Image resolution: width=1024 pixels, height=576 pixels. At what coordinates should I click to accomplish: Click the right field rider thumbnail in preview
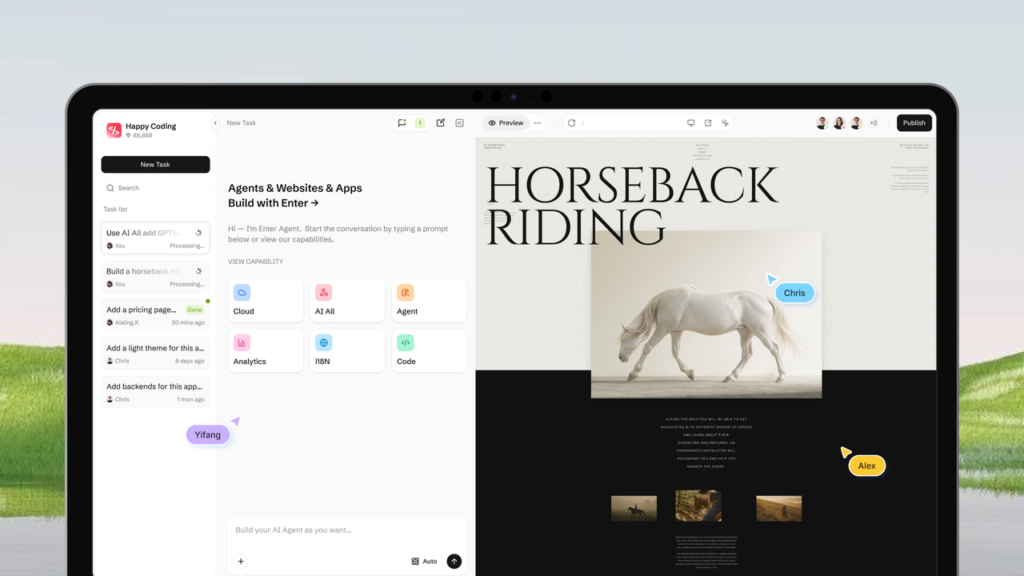pyautogui.click(x=779, y=508)
